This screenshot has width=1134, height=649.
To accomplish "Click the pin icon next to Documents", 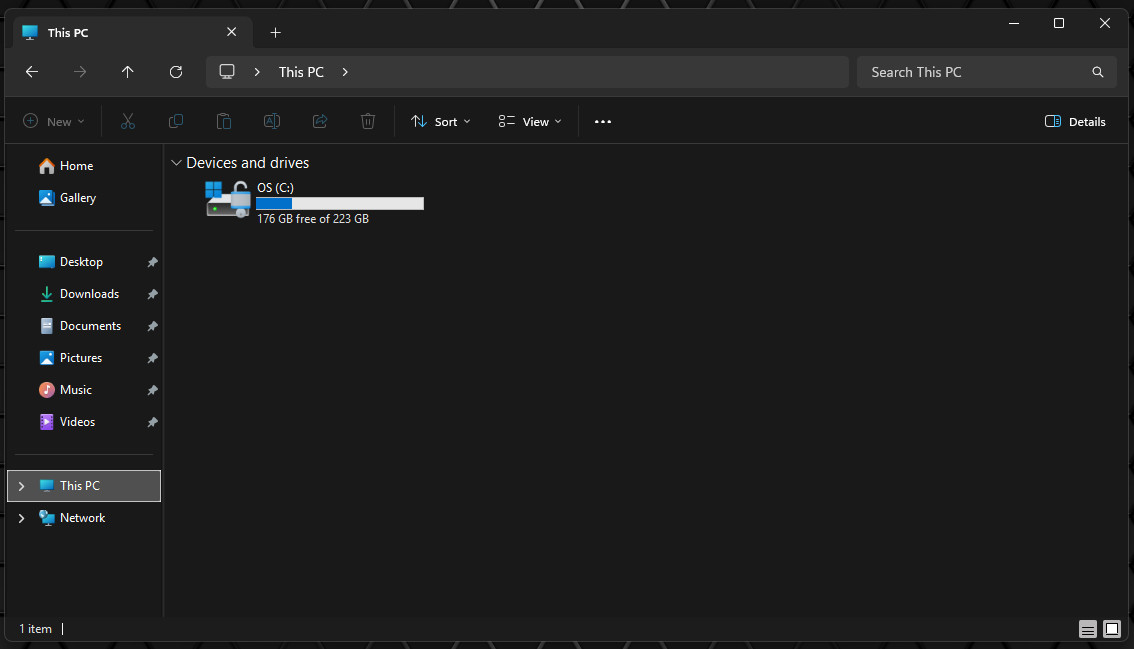I will pos(153,326).
